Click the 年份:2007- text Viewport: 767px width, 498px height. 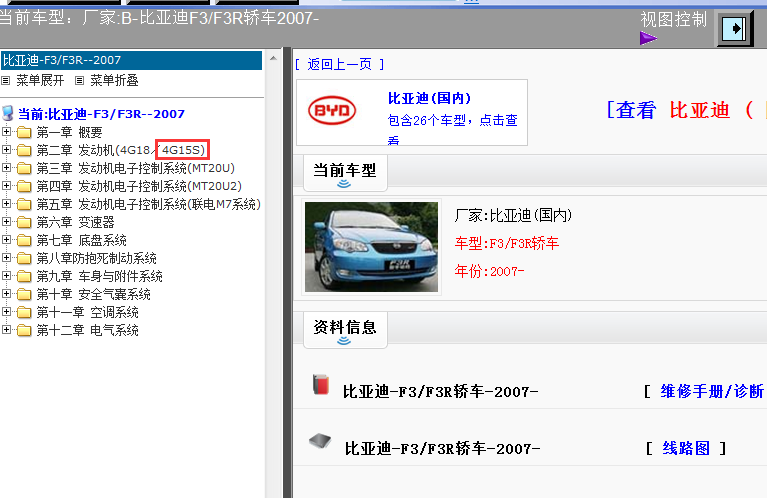coord(489,271)
